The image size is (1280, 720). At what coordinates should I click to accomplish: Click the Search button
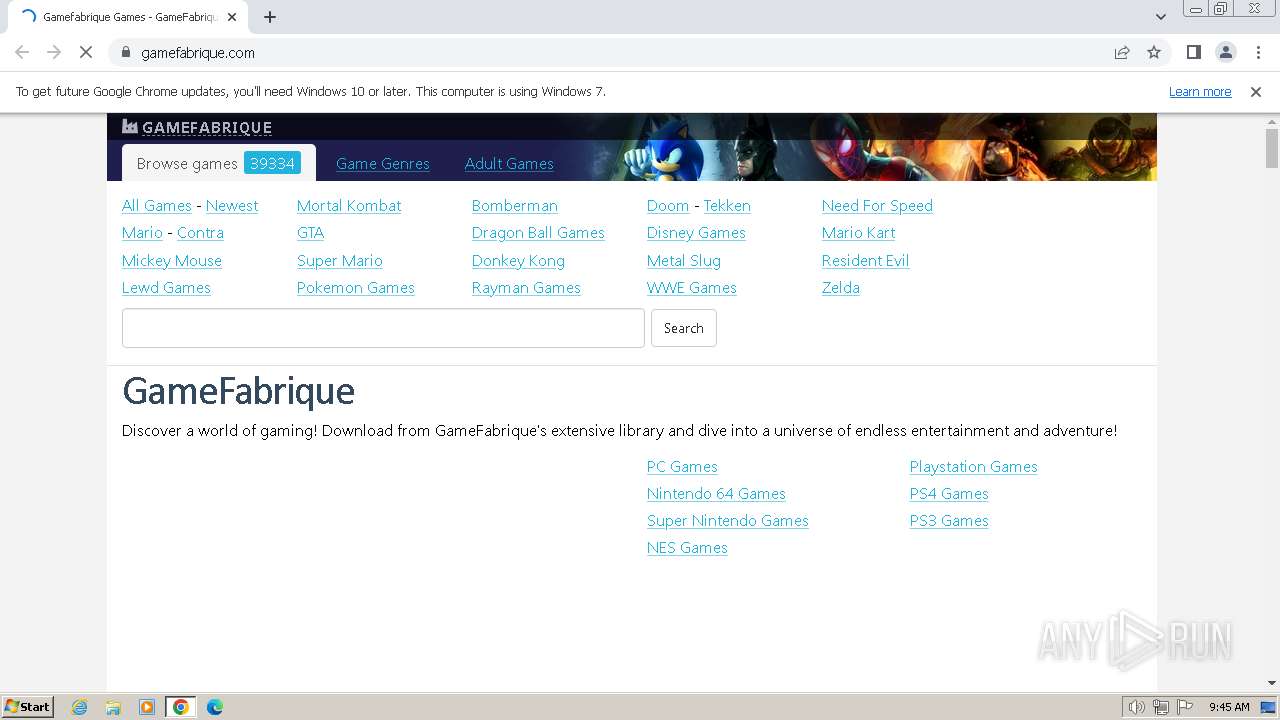click(x=684, y=328)
